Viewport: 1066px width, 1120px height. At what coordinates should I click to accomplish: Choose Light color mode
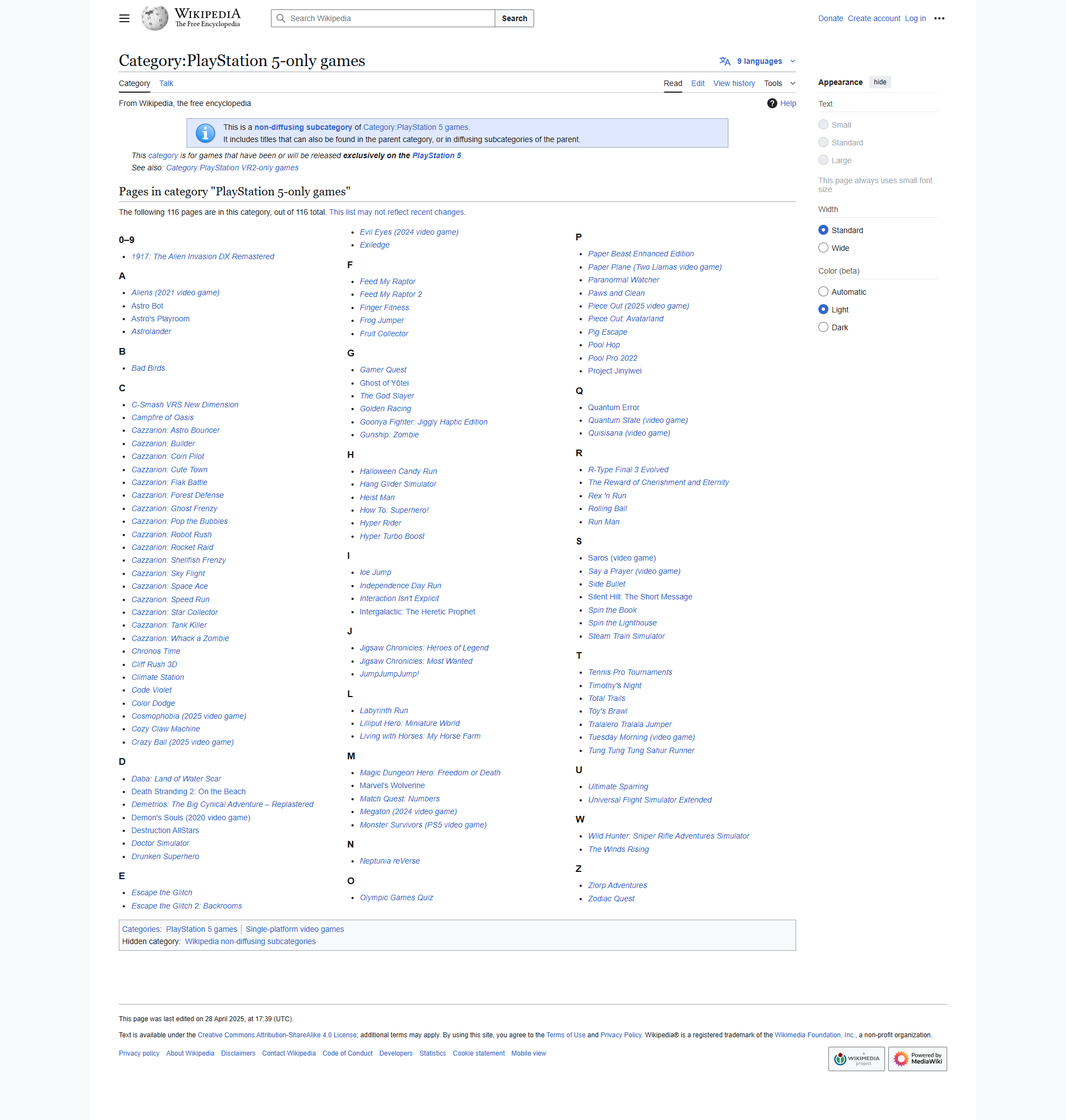[x=823, y=310]
